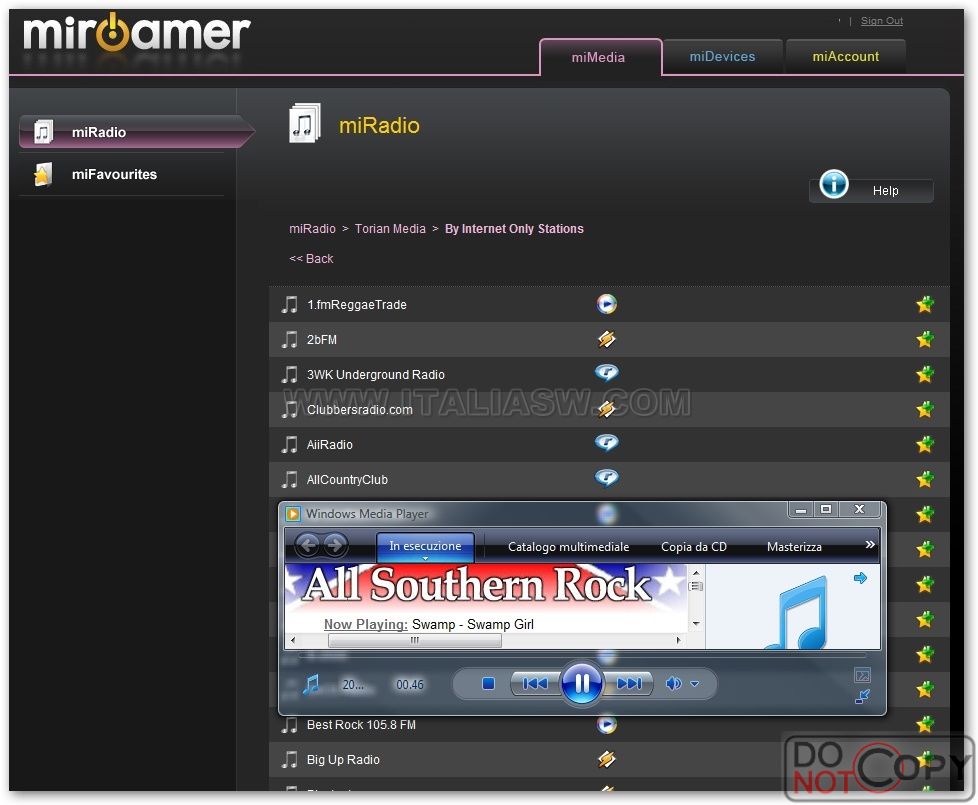Select In esecuzione tab in Media Player
Image resolution: width=978 pixels, height=805 pixels.
425,546
